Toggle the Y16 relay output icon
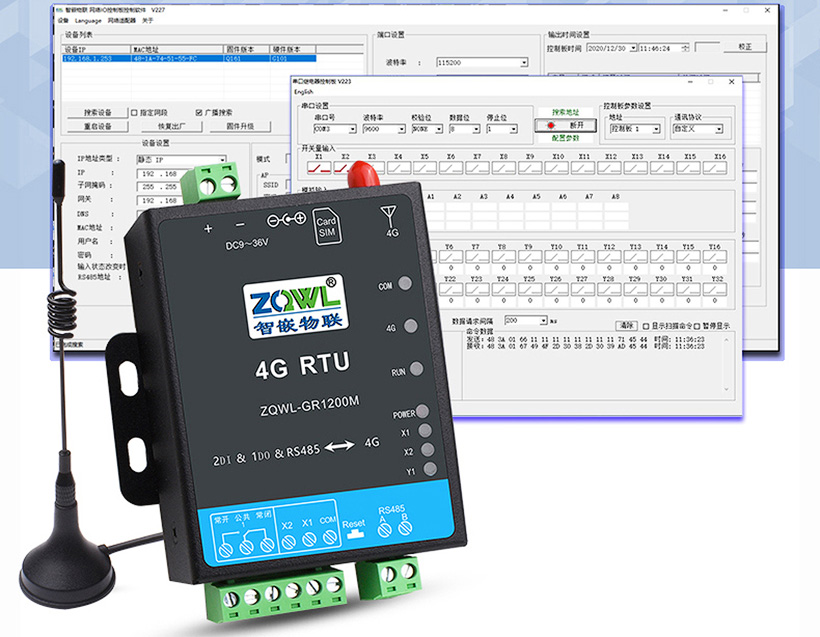 click(714, 259)
